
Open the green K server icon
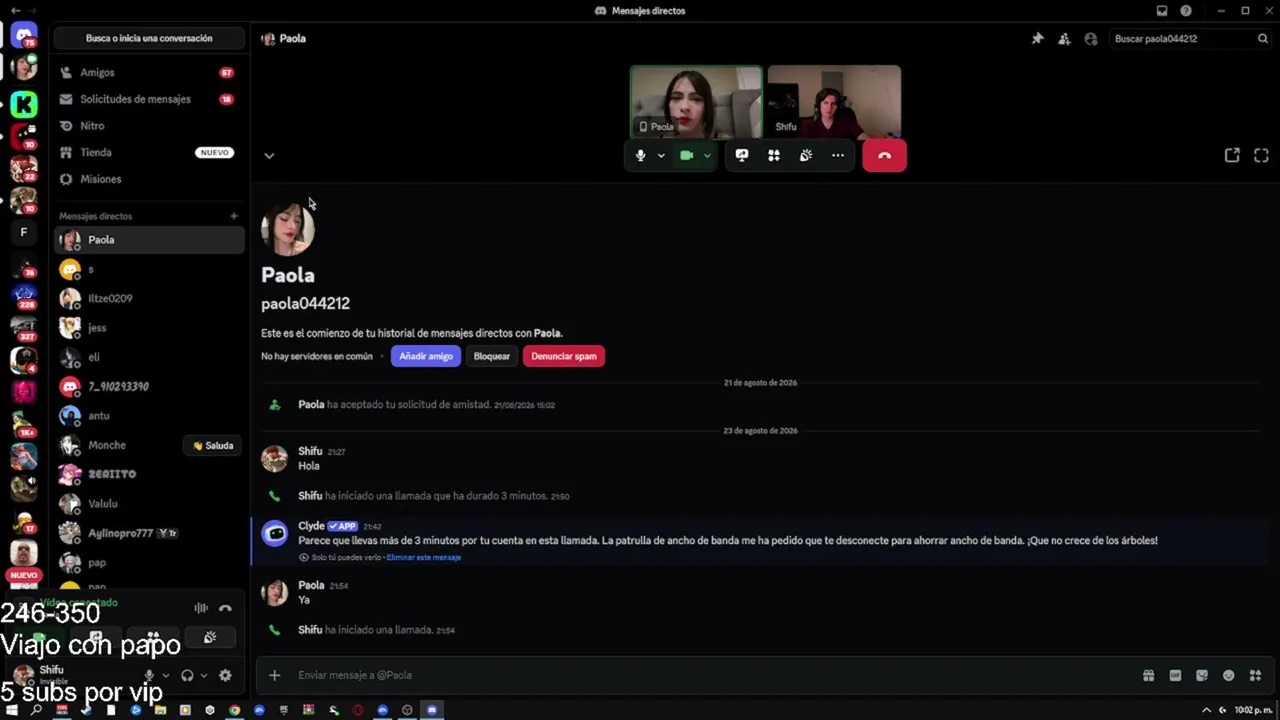24,103
